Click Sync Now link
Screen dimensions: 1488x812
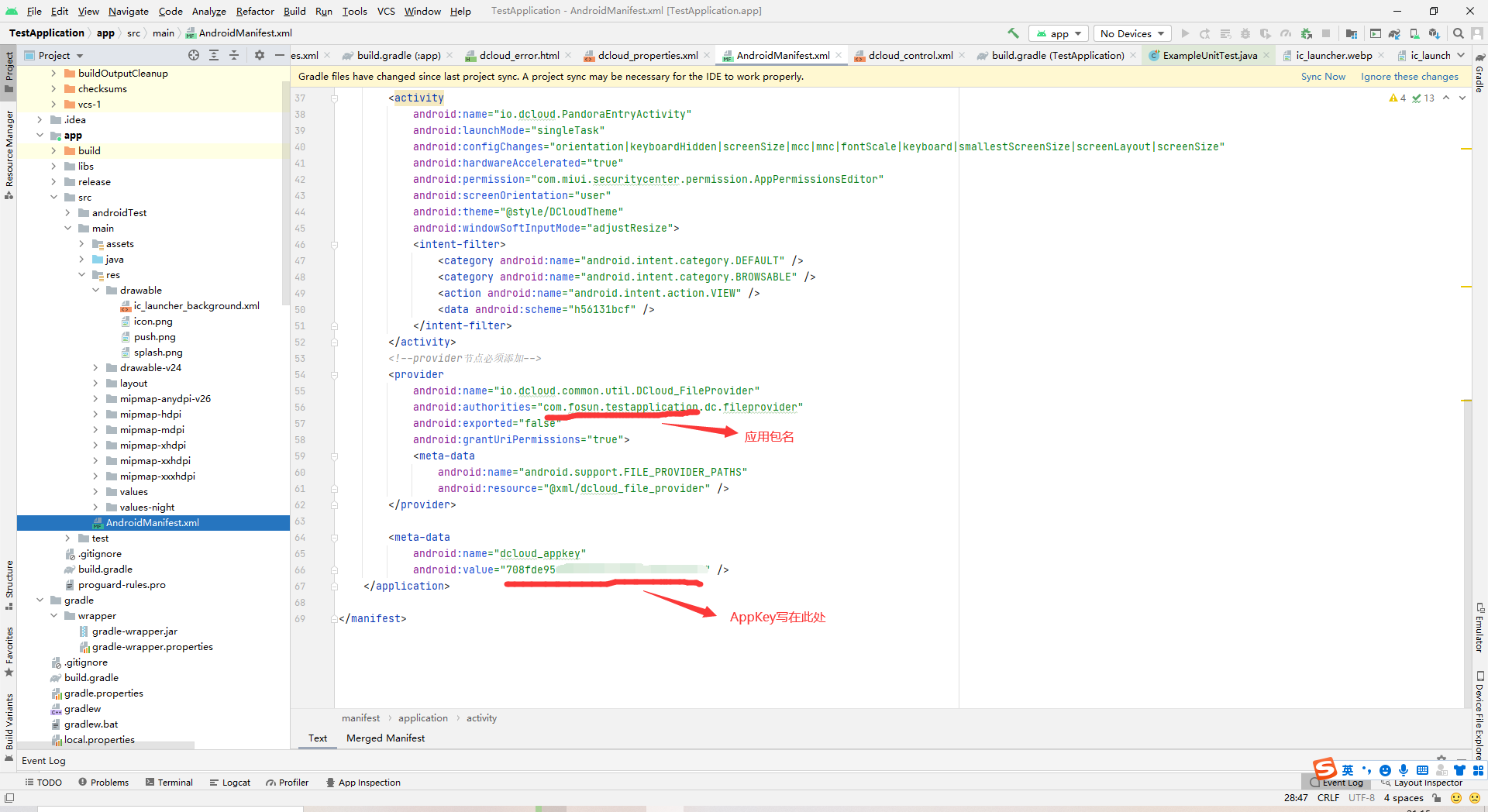pos(1323,77)
